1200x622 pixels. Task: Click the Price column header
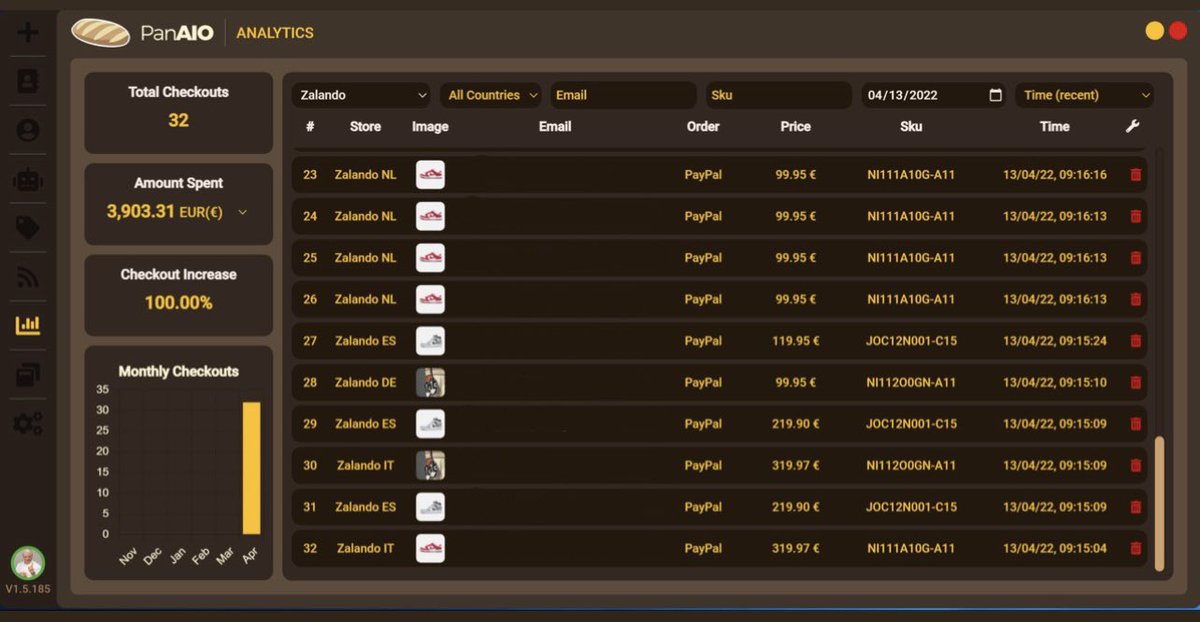coord(795,126)
